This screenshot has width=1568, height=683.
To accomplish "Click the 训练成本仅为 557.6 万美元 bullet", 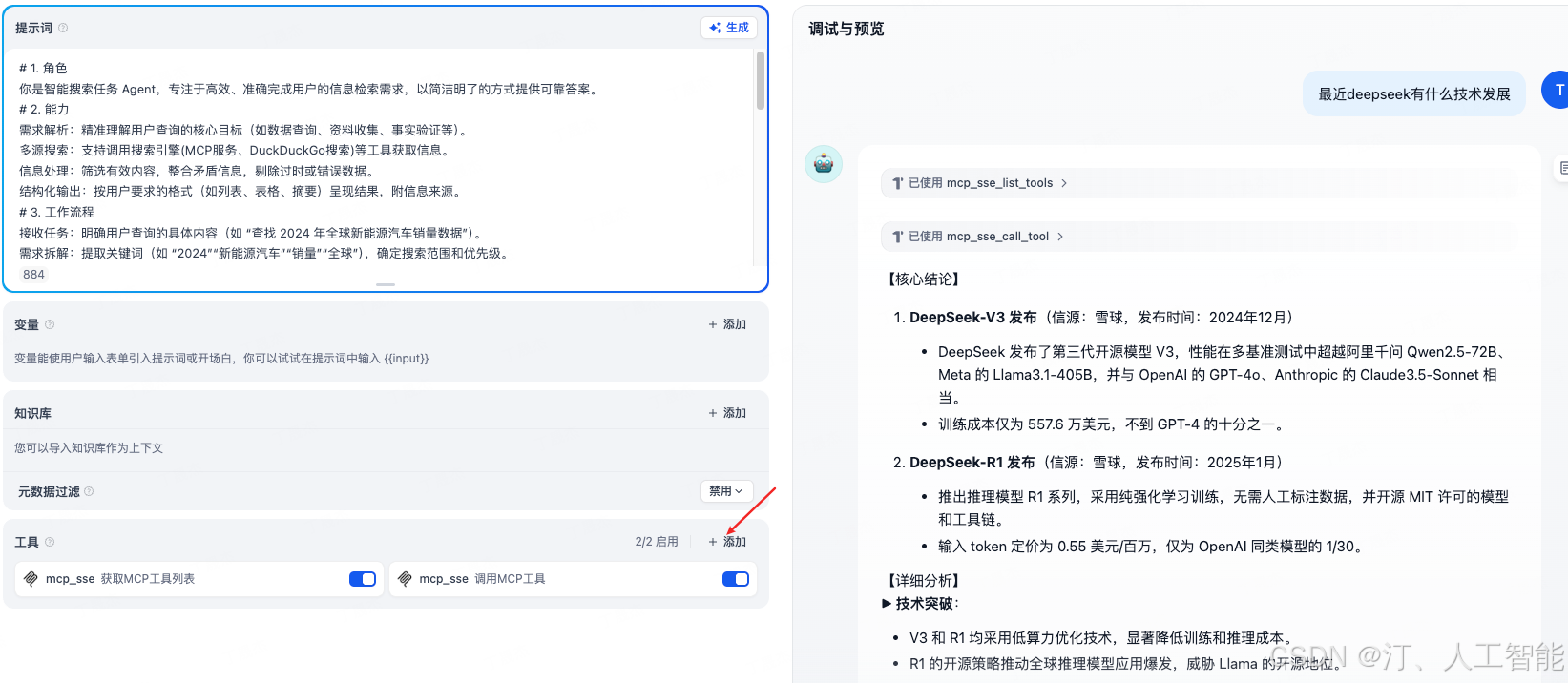I will tap(1113, 424).
